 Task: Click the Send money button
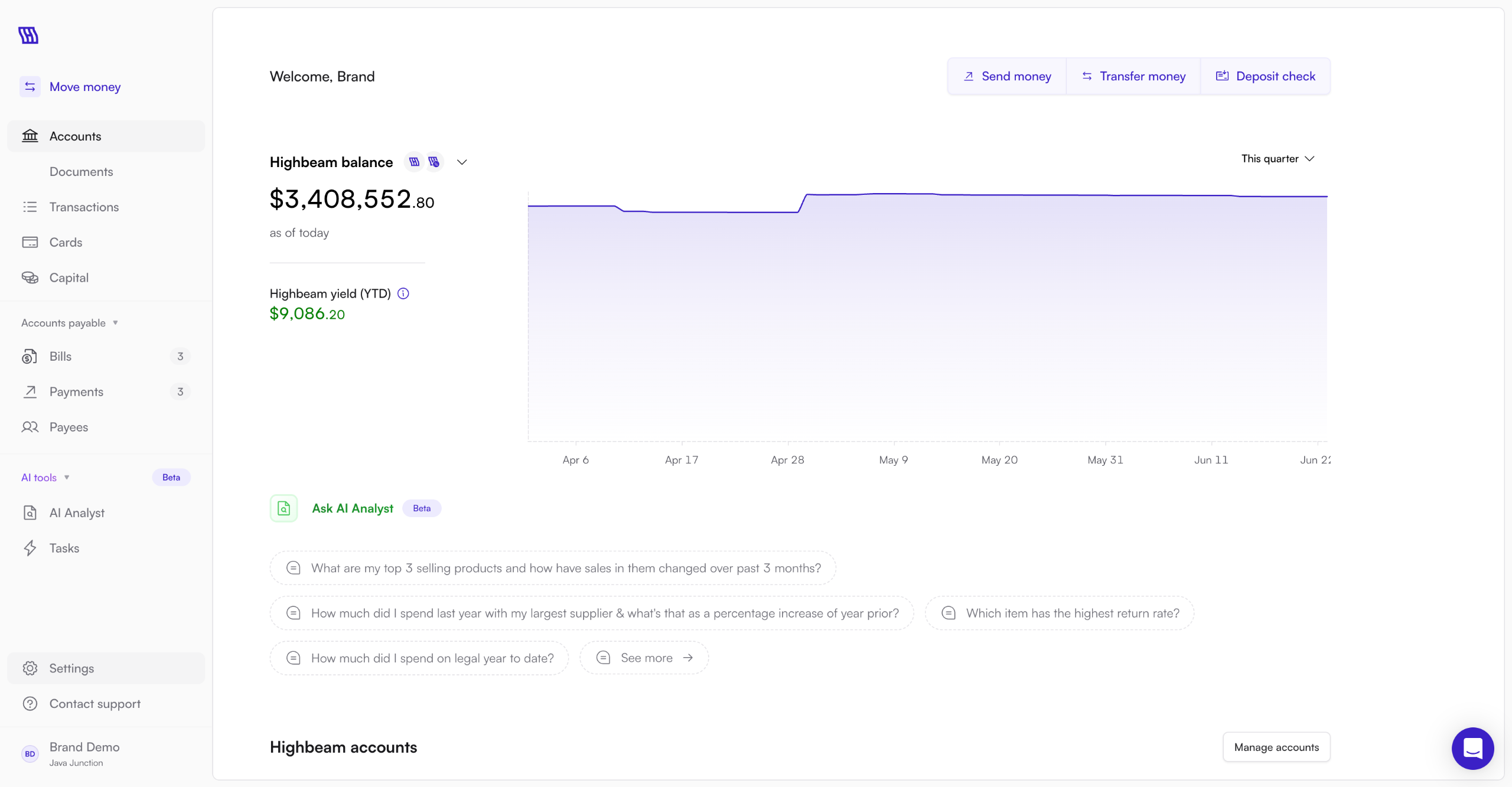point(1007,76)
